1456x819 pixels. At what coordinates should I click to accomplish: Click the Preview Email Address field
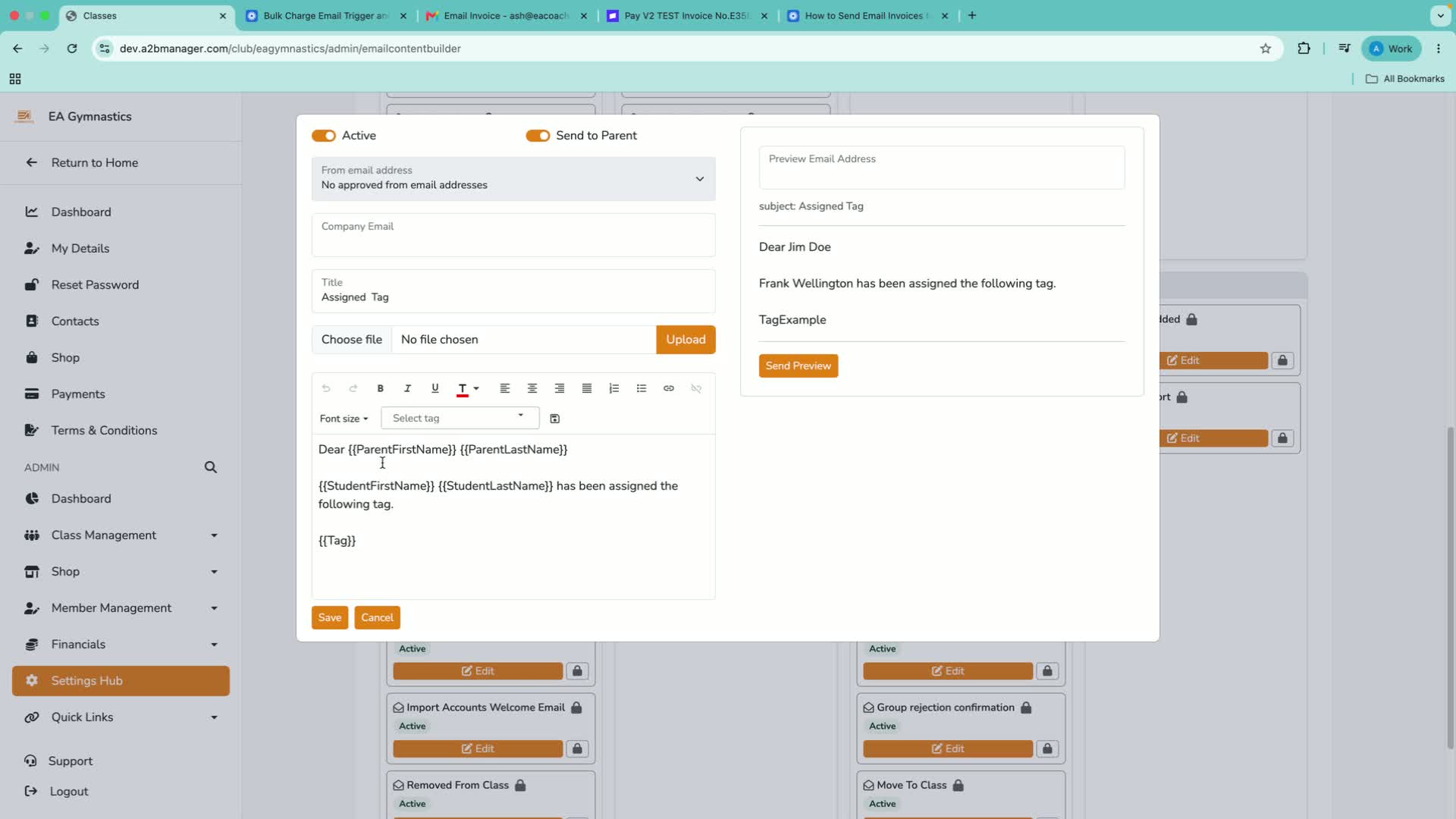pos(941,168)
